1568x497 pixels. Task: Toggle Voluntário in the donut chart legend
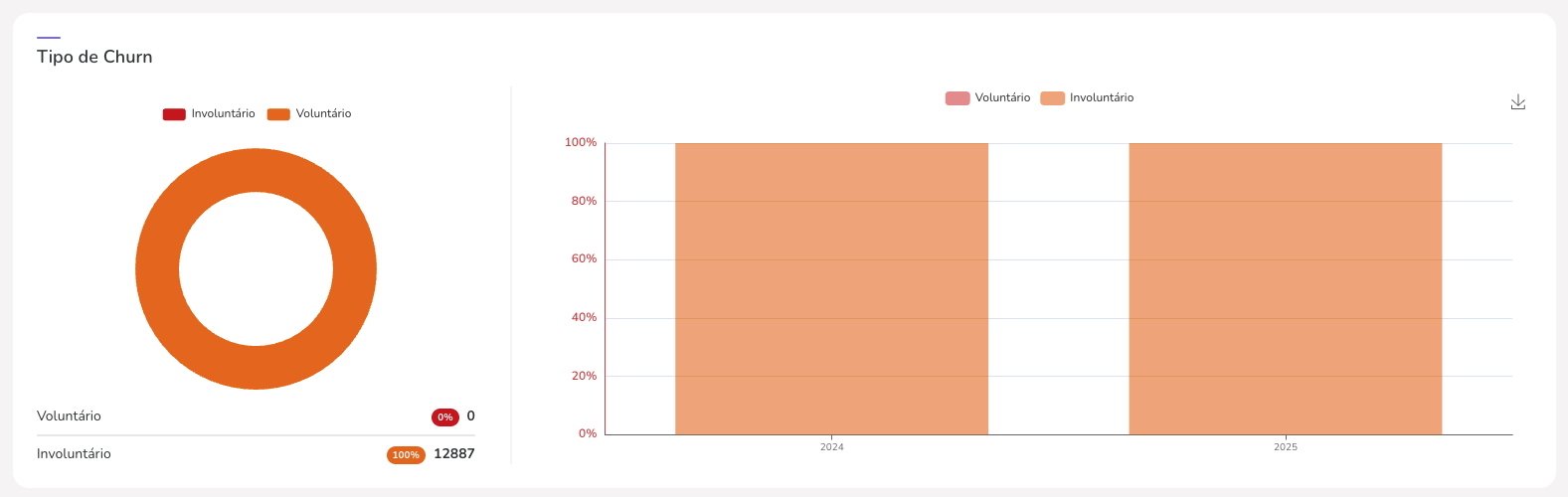tap(309, 114)
